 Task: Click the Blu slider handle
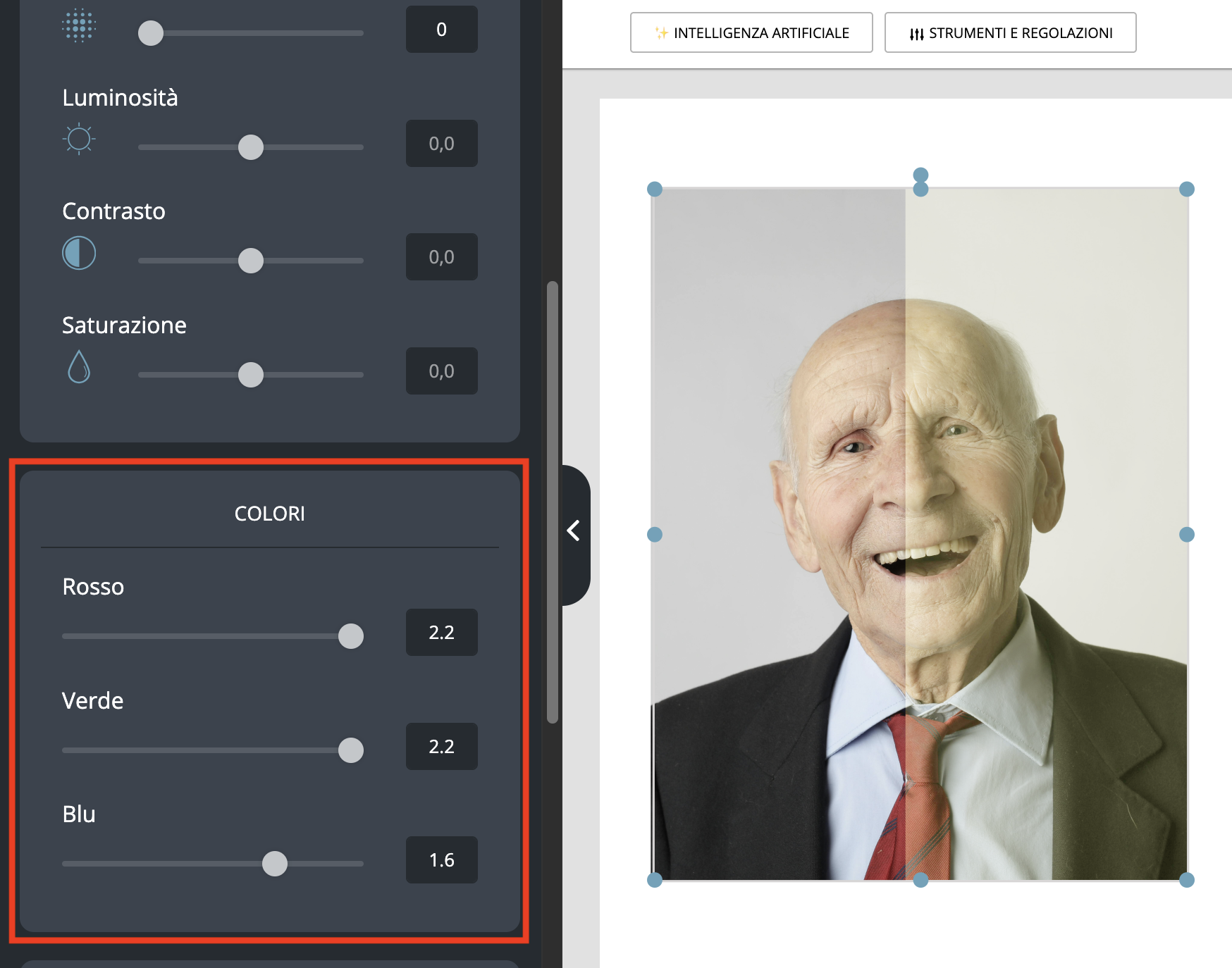point(275,862)
